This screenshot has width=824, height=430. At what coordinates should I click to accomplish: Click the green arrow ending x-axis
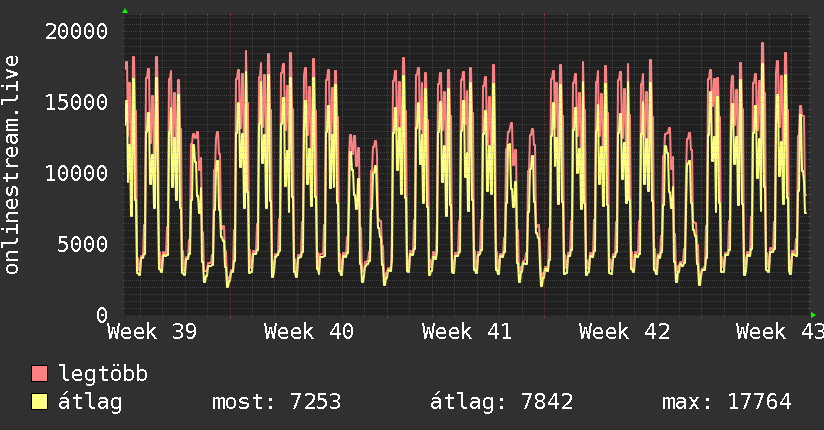pyautogui.click(x=813, y=315)
